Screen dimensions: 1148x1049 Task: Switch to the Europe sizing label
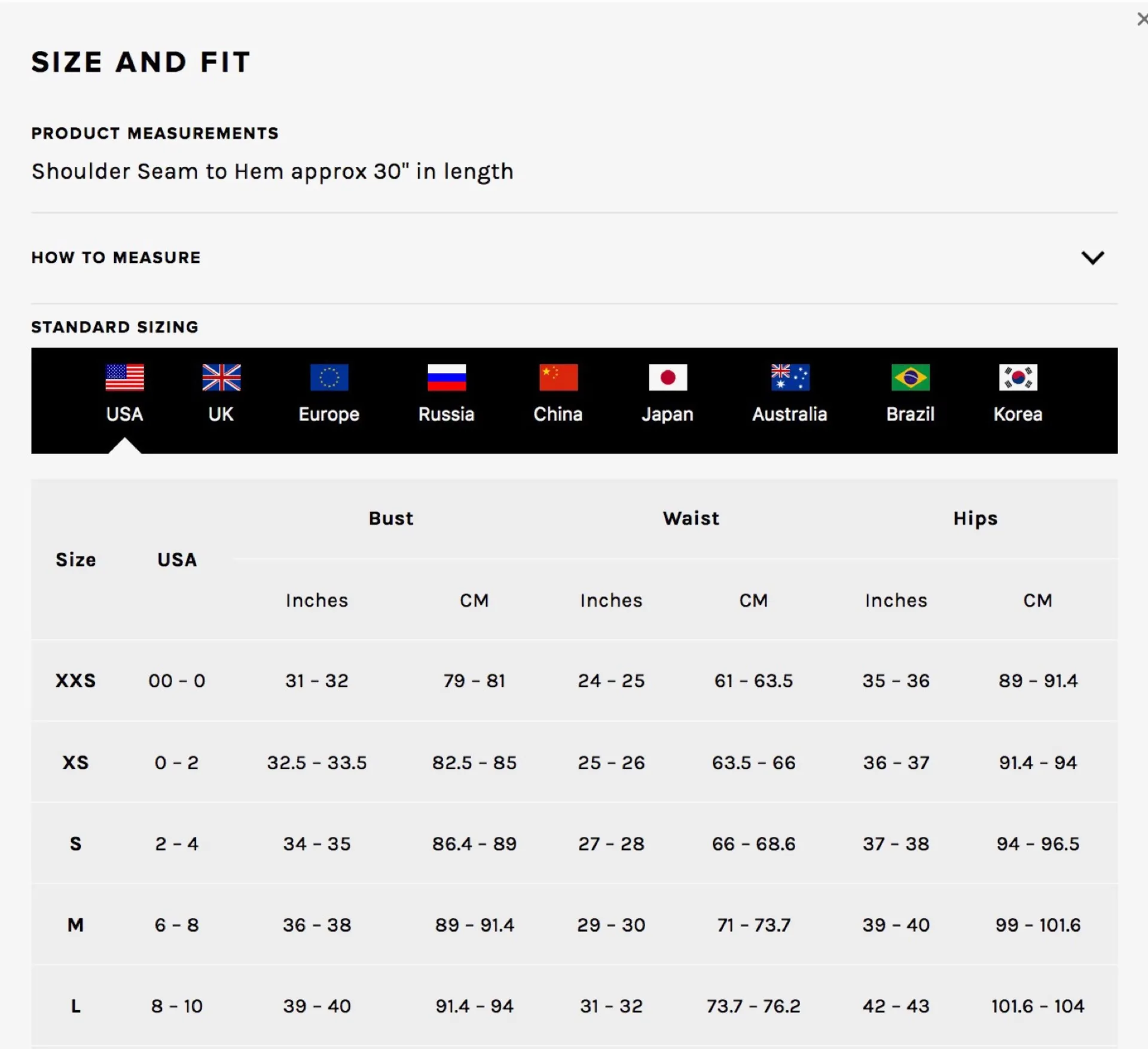(x=329, y=414)
